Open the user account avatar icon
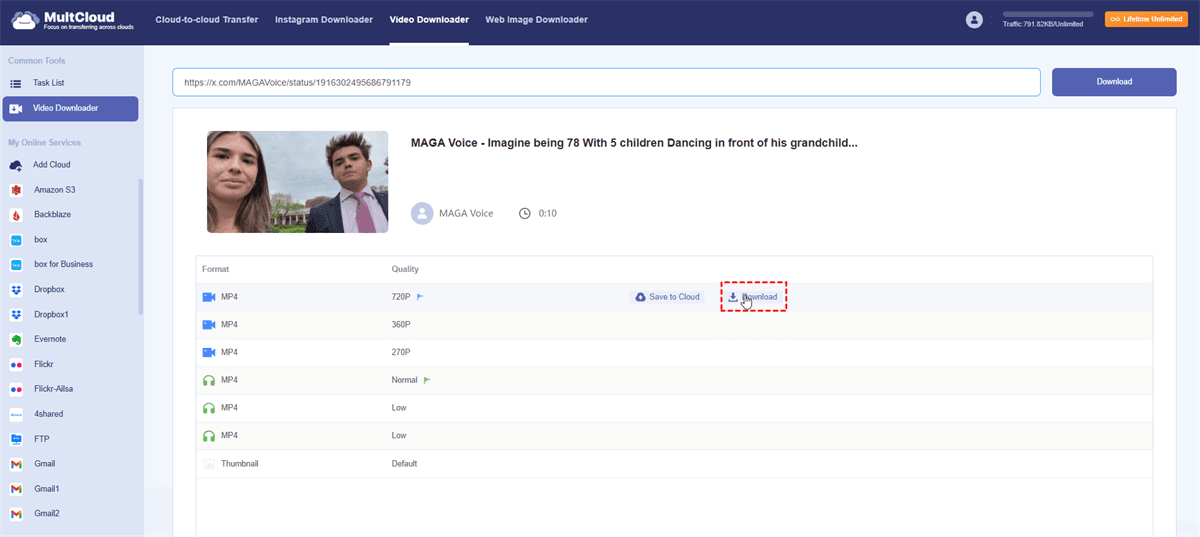Screen dimensions: 1200x537 [x=974, y=20]
